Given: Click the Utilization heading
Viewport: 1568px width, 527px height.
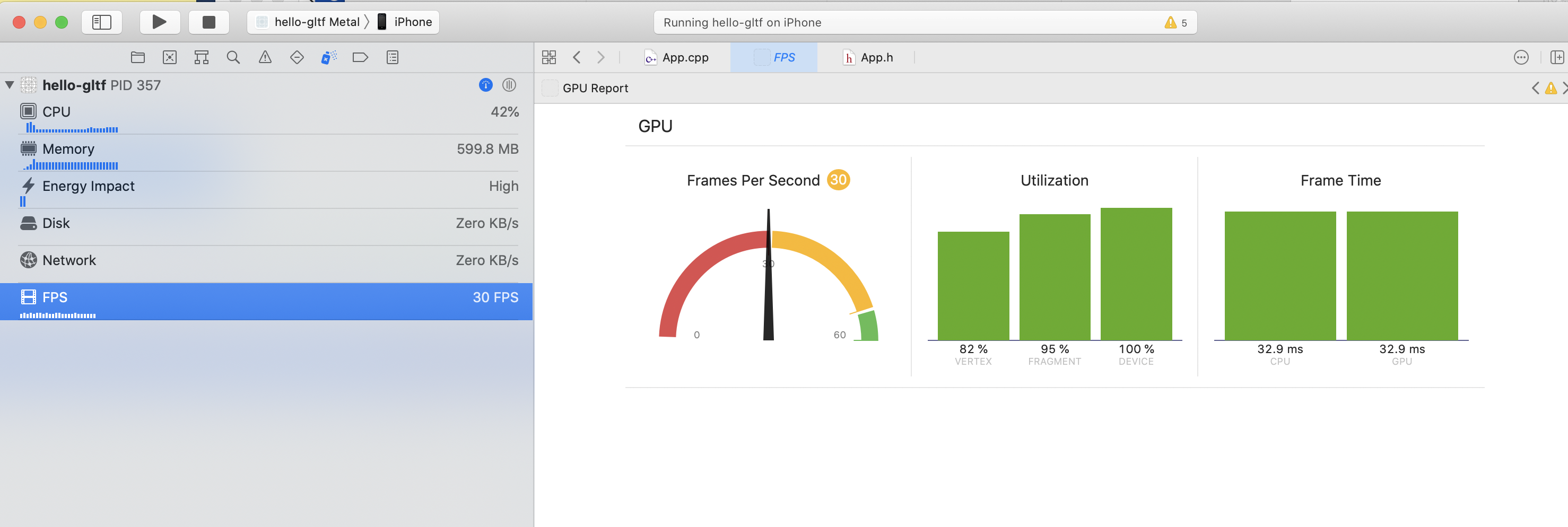Looking at the screenshot, I should (x=1054, y=181).
